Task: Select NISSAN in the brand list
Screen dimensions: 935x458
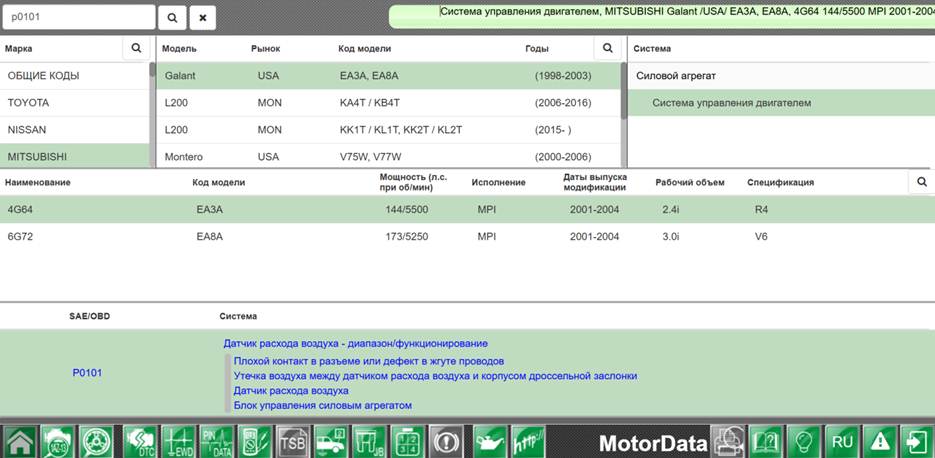Action: pyautogui.click(x=75, y=129)
